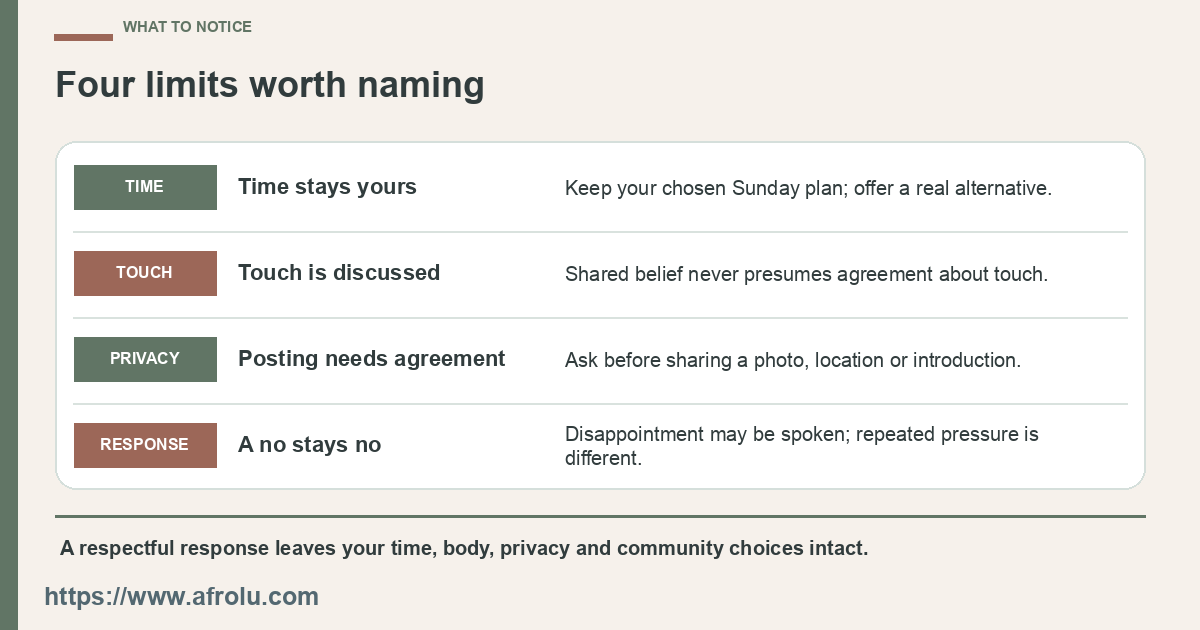Viewport: 1200px width, 630px height.
Task: Click the white card containing the four limits
Action: (x=600, y=316)
